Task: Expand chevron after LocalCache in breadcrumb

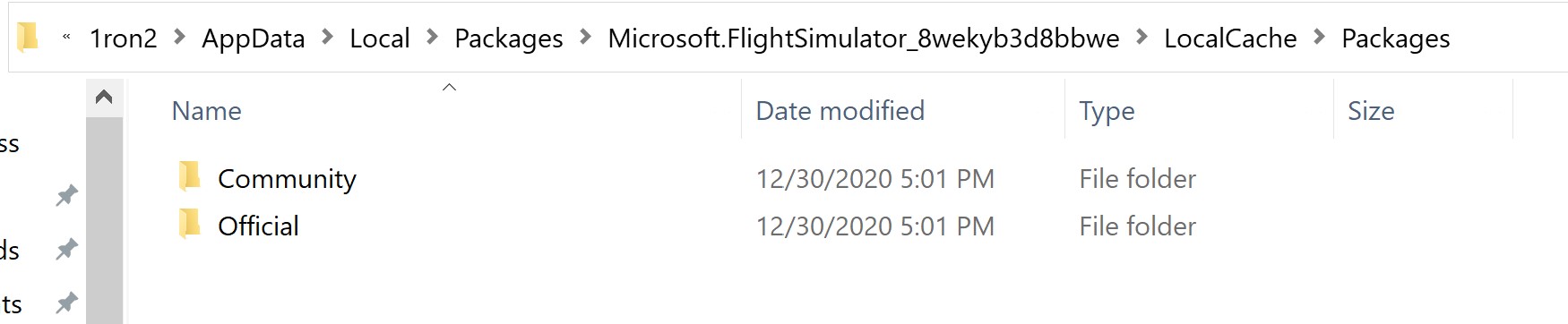Action: click(x=1319, y=38)
